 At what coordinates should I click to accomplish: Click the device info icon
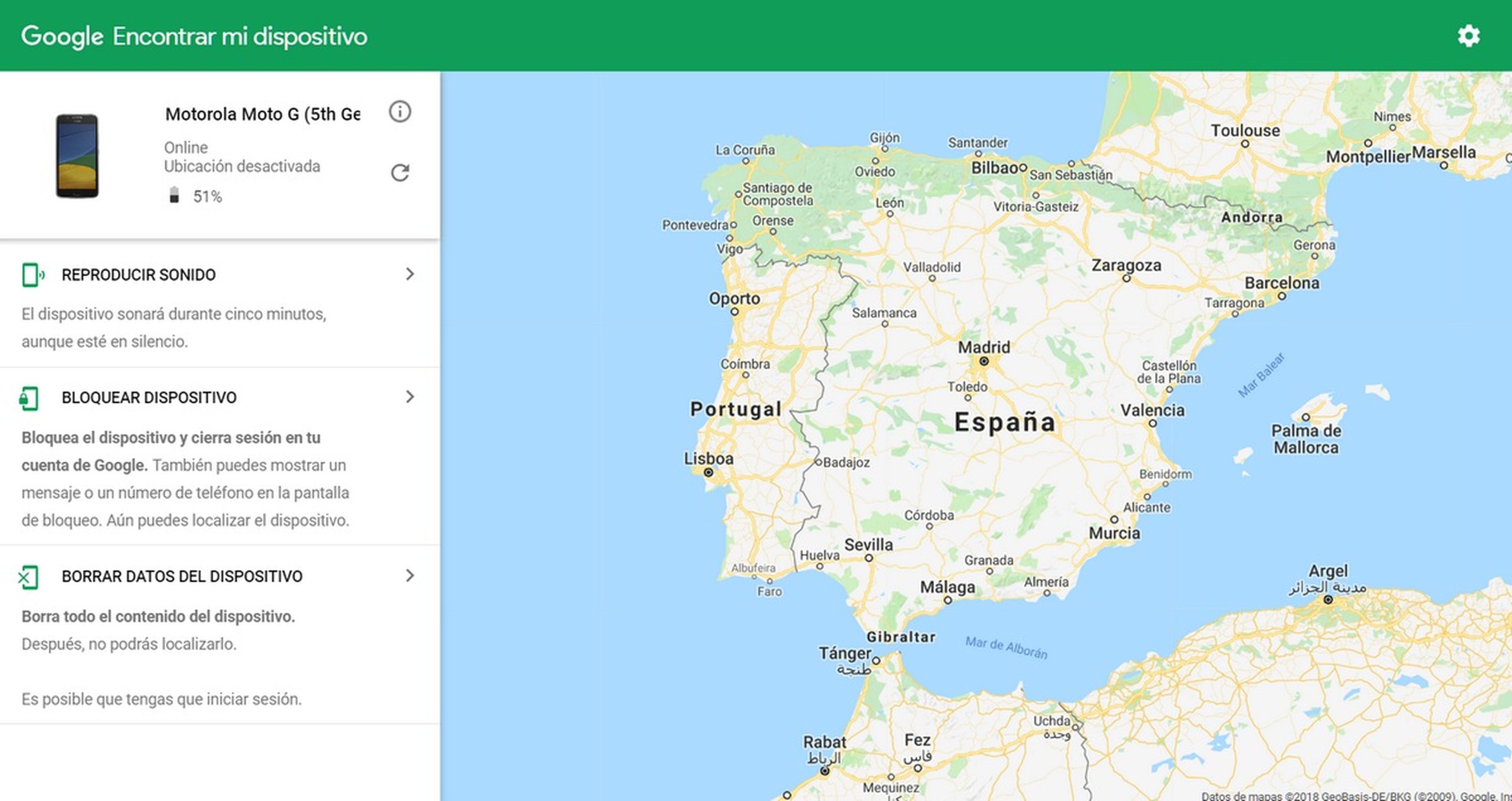coord(400,111)
